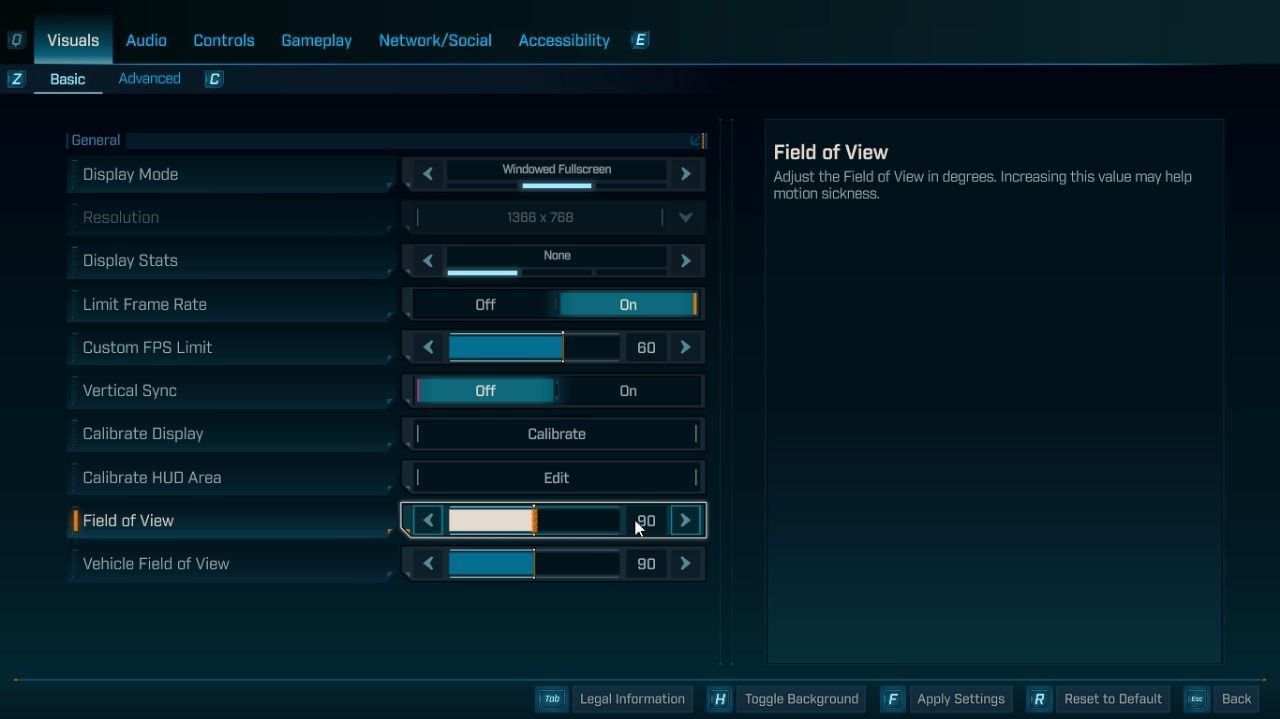Click the C key icon beside Advanced
Screen dimensions: 1280x719
213,78
